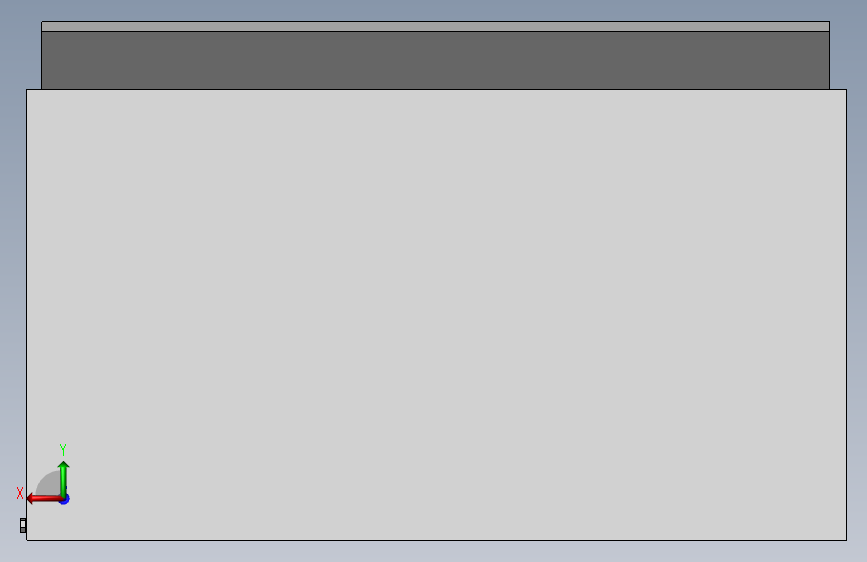
Task: Select the bottom right corner of front face
Action: 847,540
